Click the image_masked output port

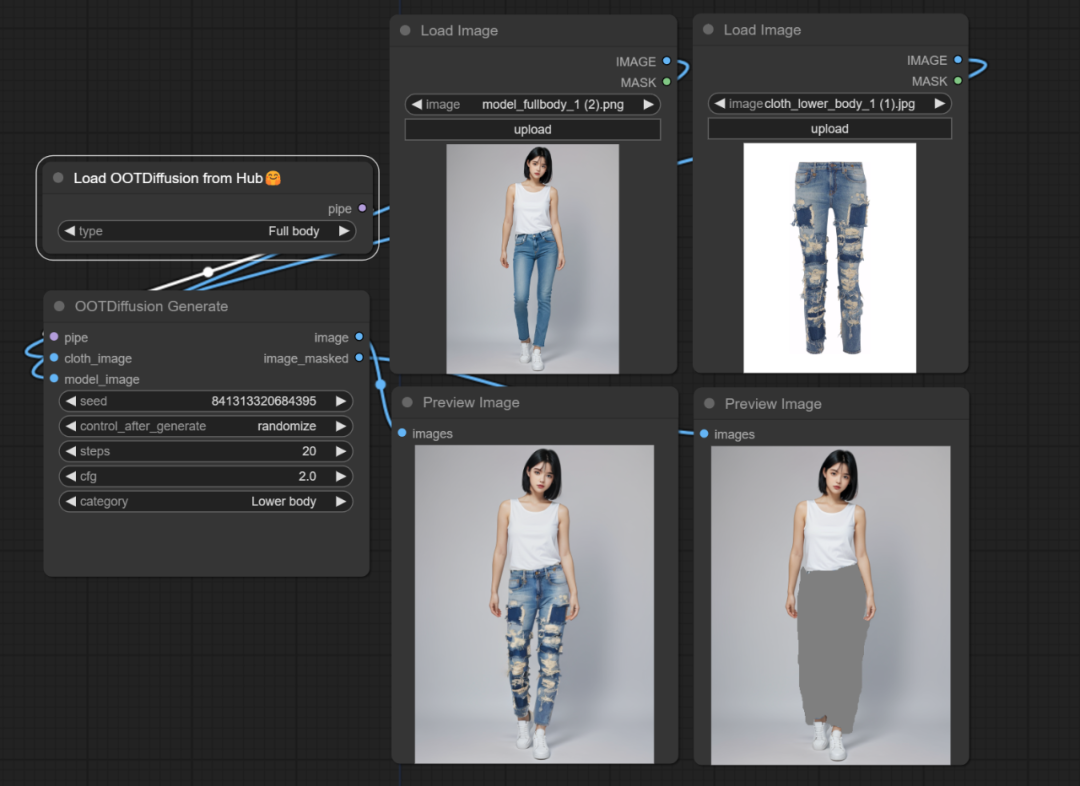pyautogui.click(x=359, y=358)
